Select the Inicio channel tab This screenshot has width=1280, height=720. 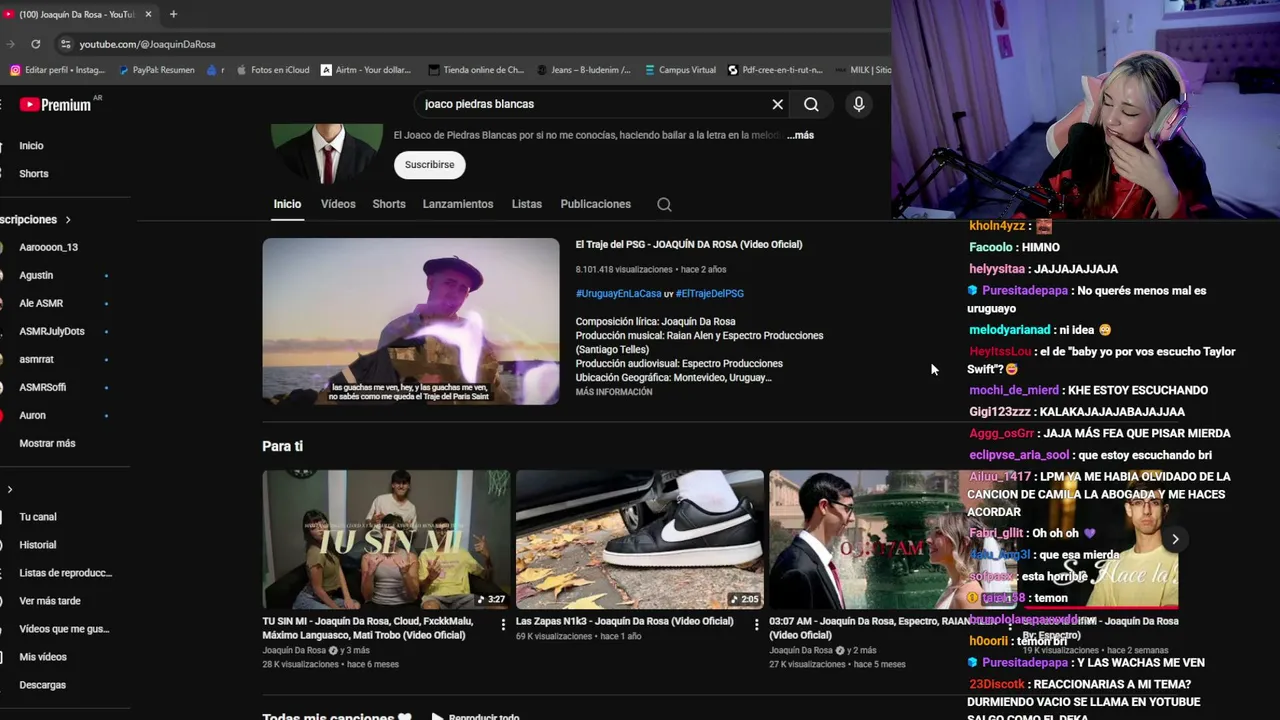[x=287, y=204]
